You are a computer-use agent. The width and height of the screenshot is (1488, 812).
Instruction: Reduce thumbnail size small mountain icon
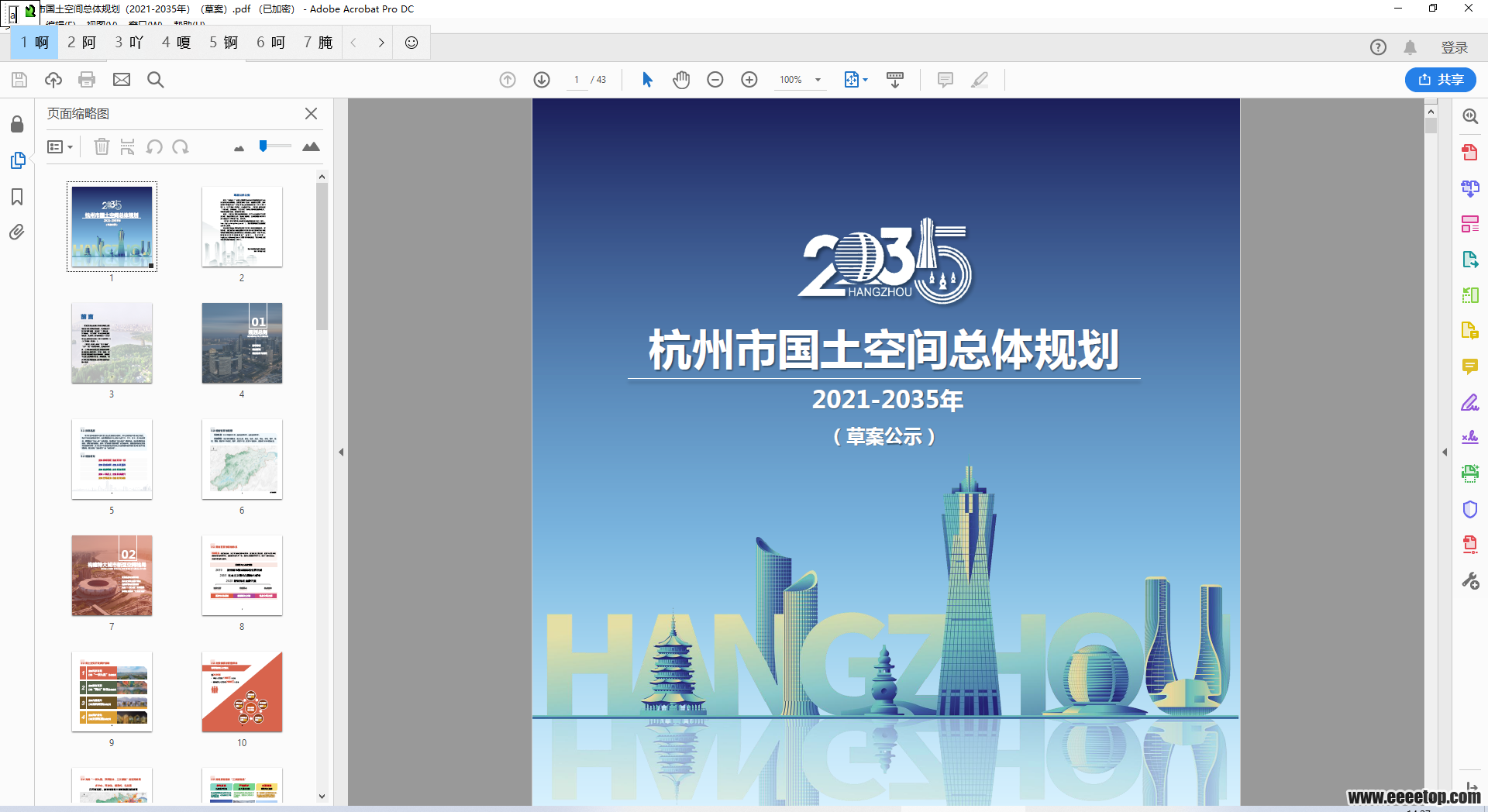[239, 148]
